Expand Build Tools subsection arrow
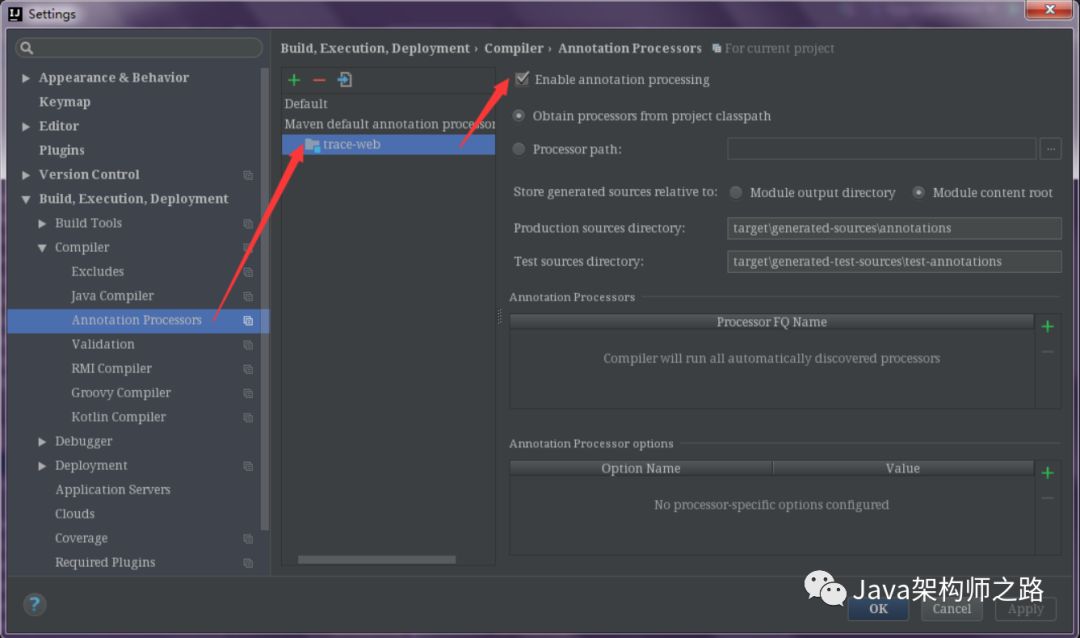Screen dimensions: 1080x638 click(x=42, y=223)
